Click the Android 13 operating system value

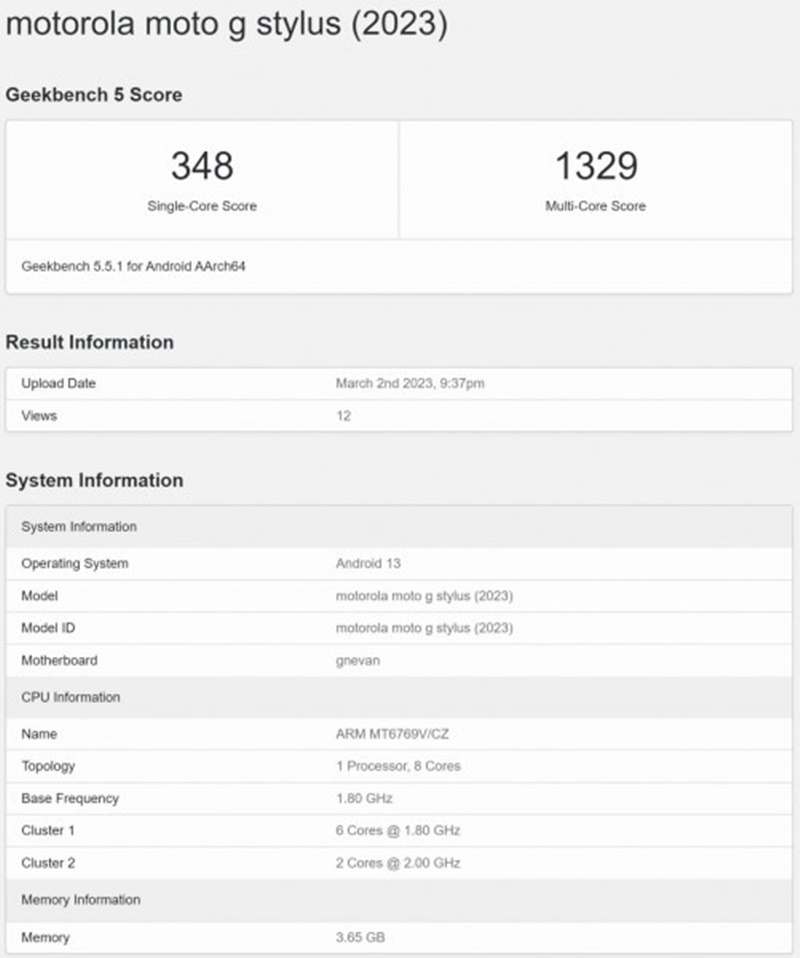coord(368,564)
